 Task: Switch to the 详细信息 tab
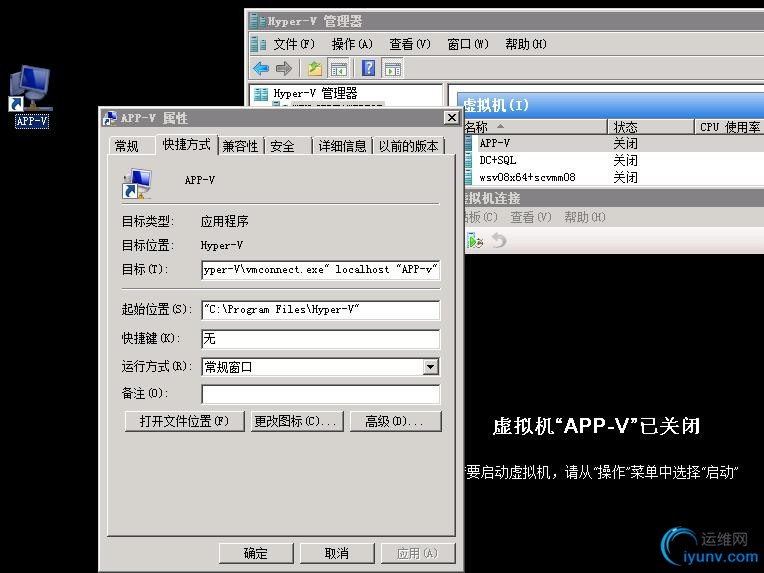[343, 146]
